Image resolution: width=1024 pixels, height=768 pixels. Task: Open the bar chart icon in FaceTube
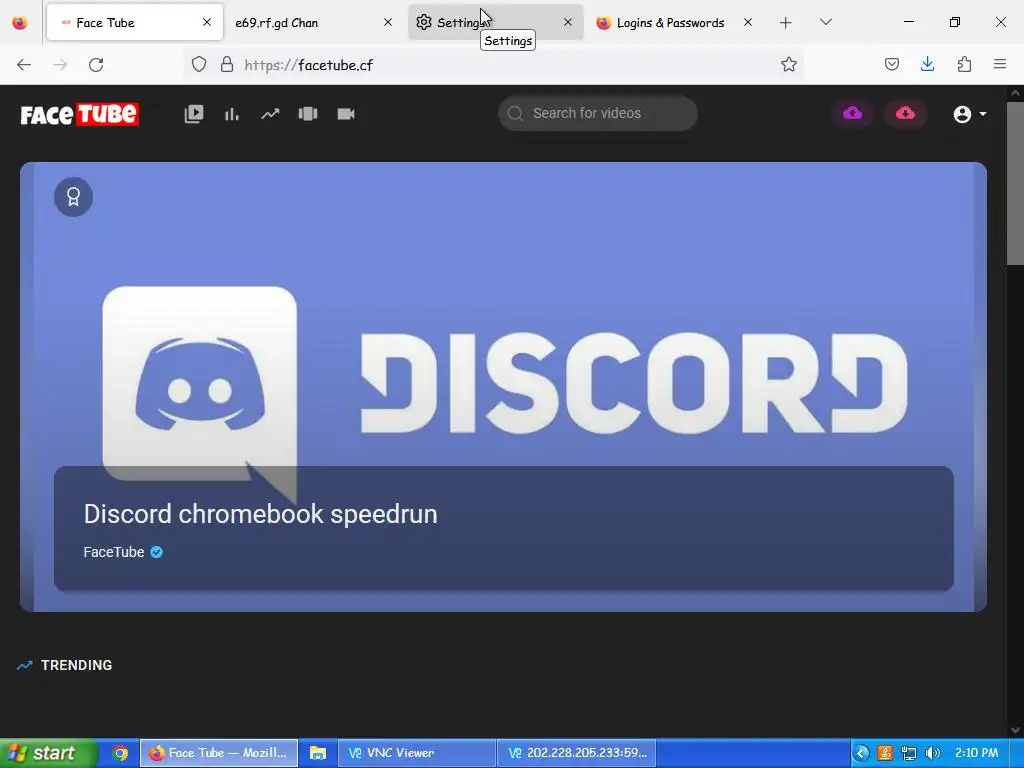click(232, 114)
